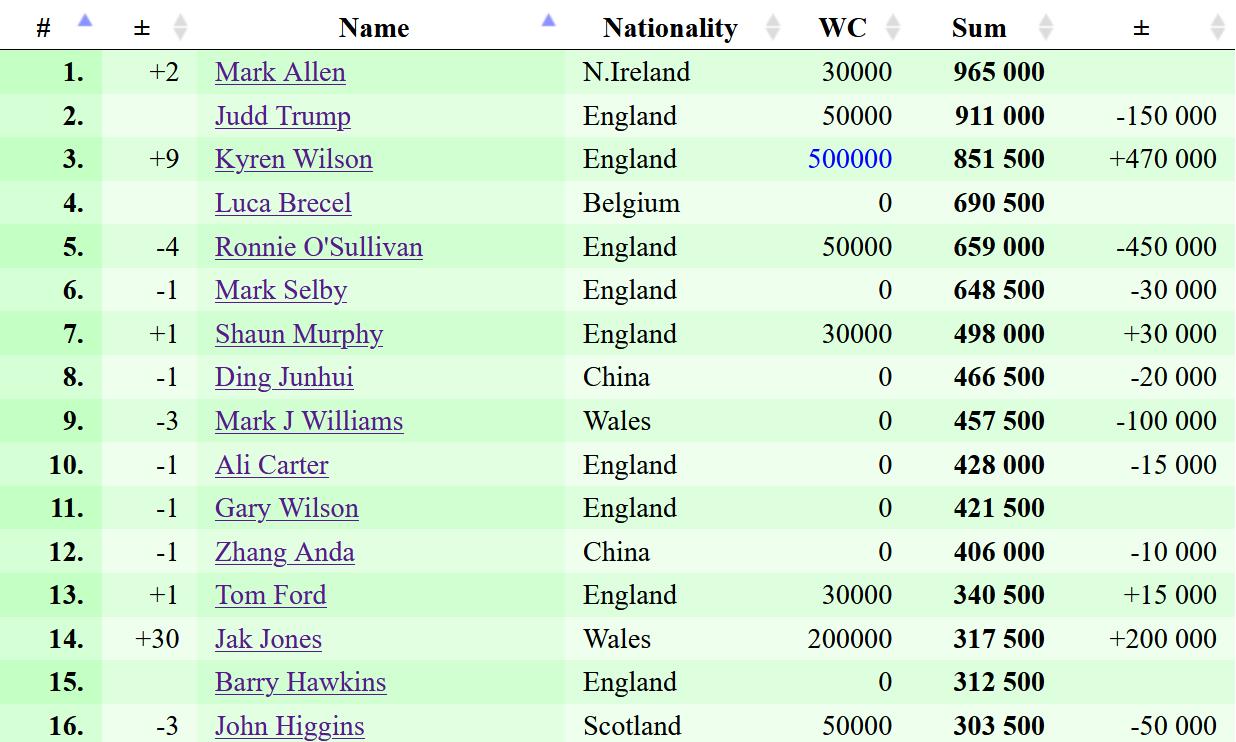The width and height of the screenshot is (1236, 742).
Task: Sort by rank number column arrow
Action: pyautogui.click(x=85, y=21)
